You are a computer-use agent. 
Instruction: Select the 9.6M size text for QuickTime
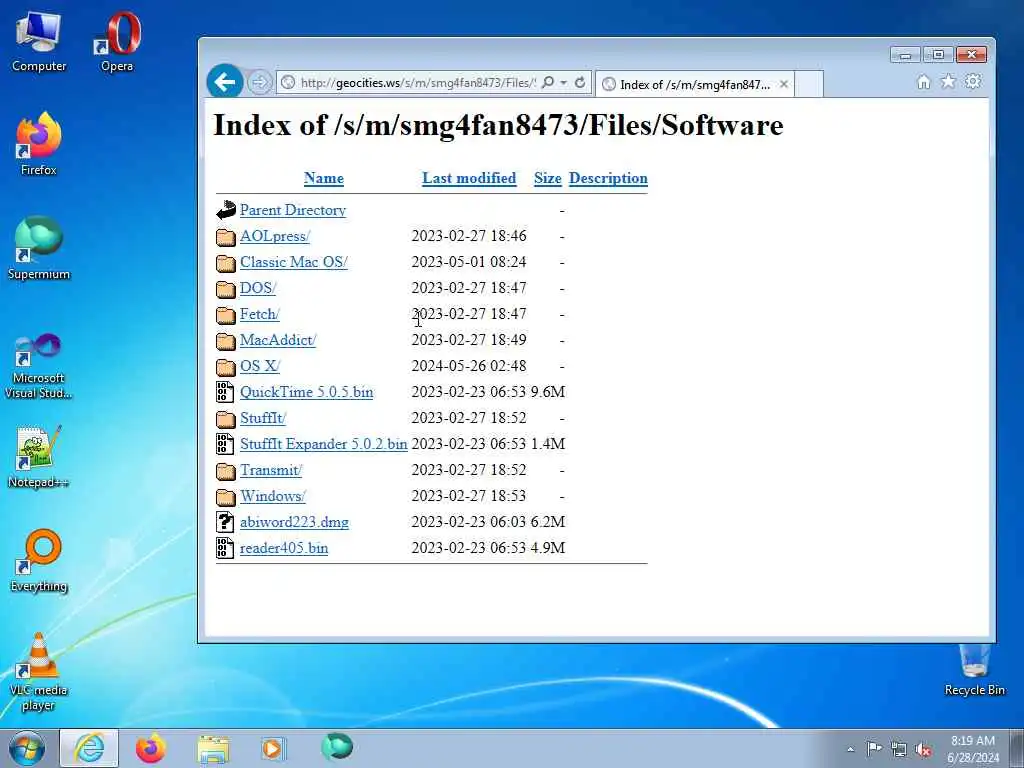pyautogui.click(x=547, y=392)
